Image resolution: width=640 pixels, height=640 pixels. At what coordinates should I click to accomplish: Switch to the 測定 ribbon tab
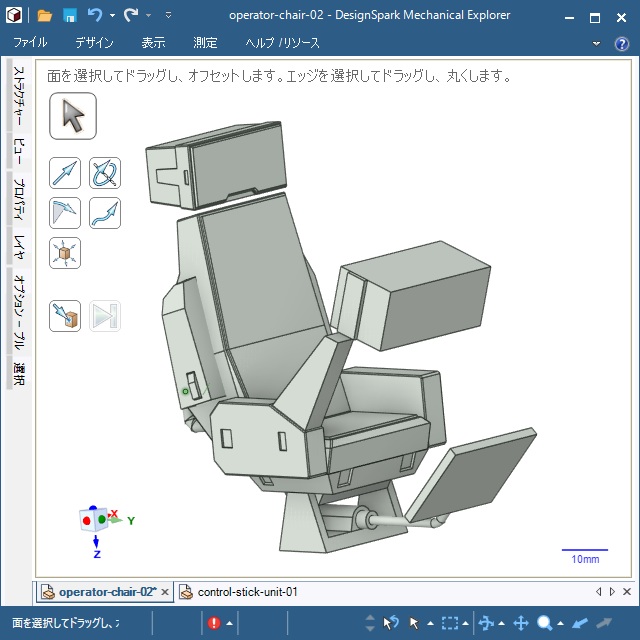205,42
